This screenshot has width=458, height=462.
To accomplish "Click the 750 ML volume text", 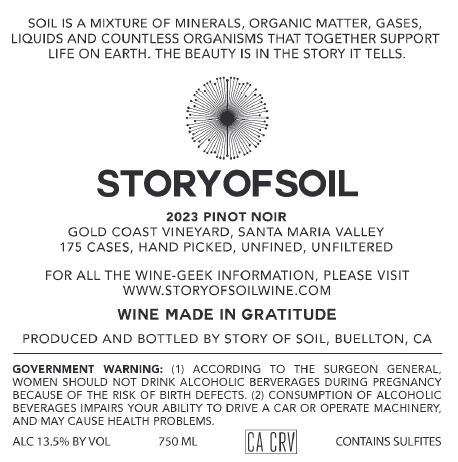I will (178, 442).
